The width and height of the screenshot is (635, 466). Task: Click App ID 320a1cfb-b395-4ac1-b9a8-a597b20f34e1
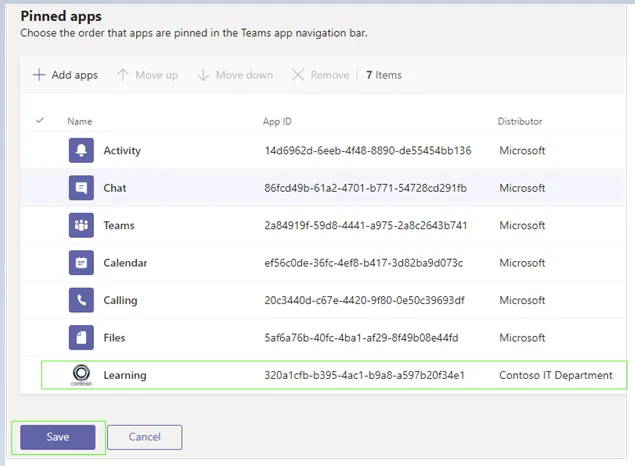(x=364, y=375)
